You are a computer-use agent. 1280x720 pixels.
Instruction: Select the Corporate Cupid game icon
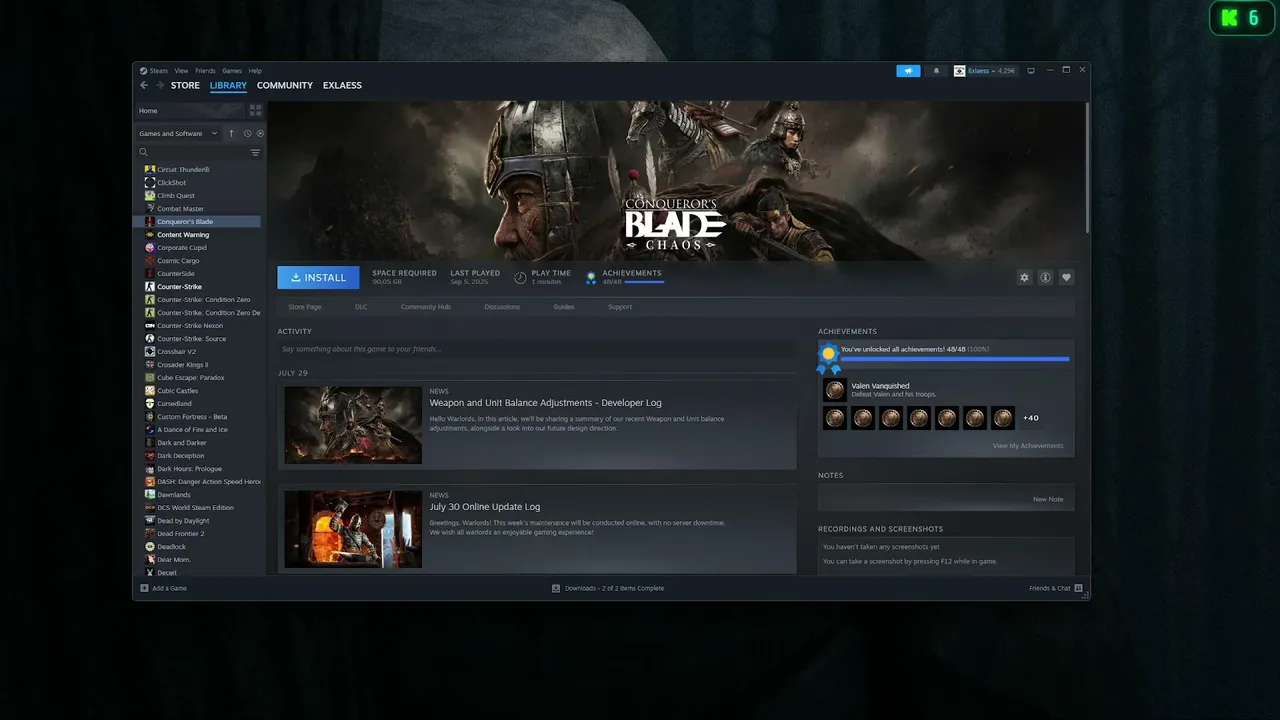(x=149, y=248)
